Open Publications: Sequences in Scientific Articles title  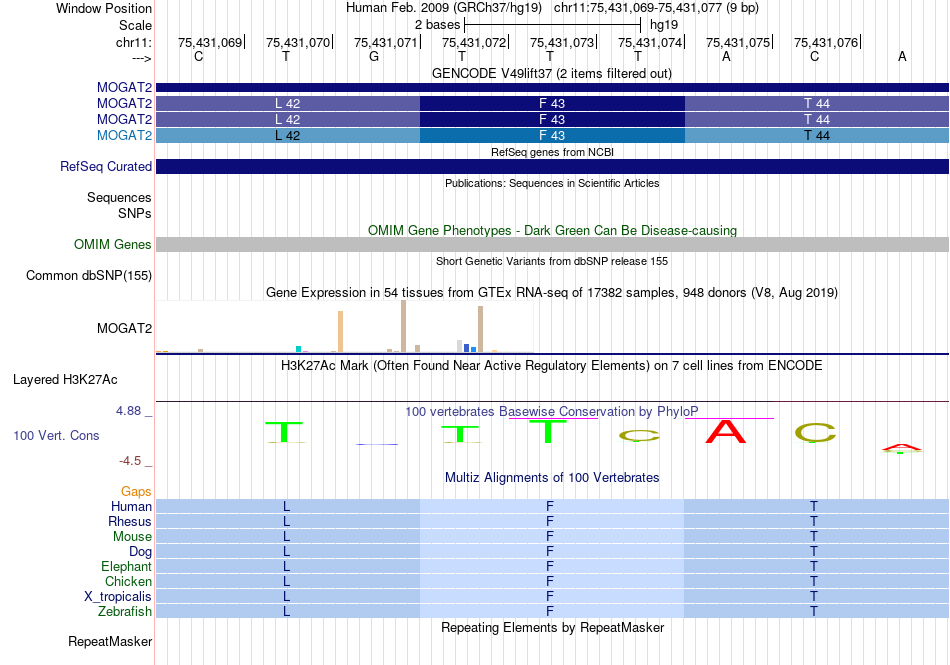tap(552, 183)
